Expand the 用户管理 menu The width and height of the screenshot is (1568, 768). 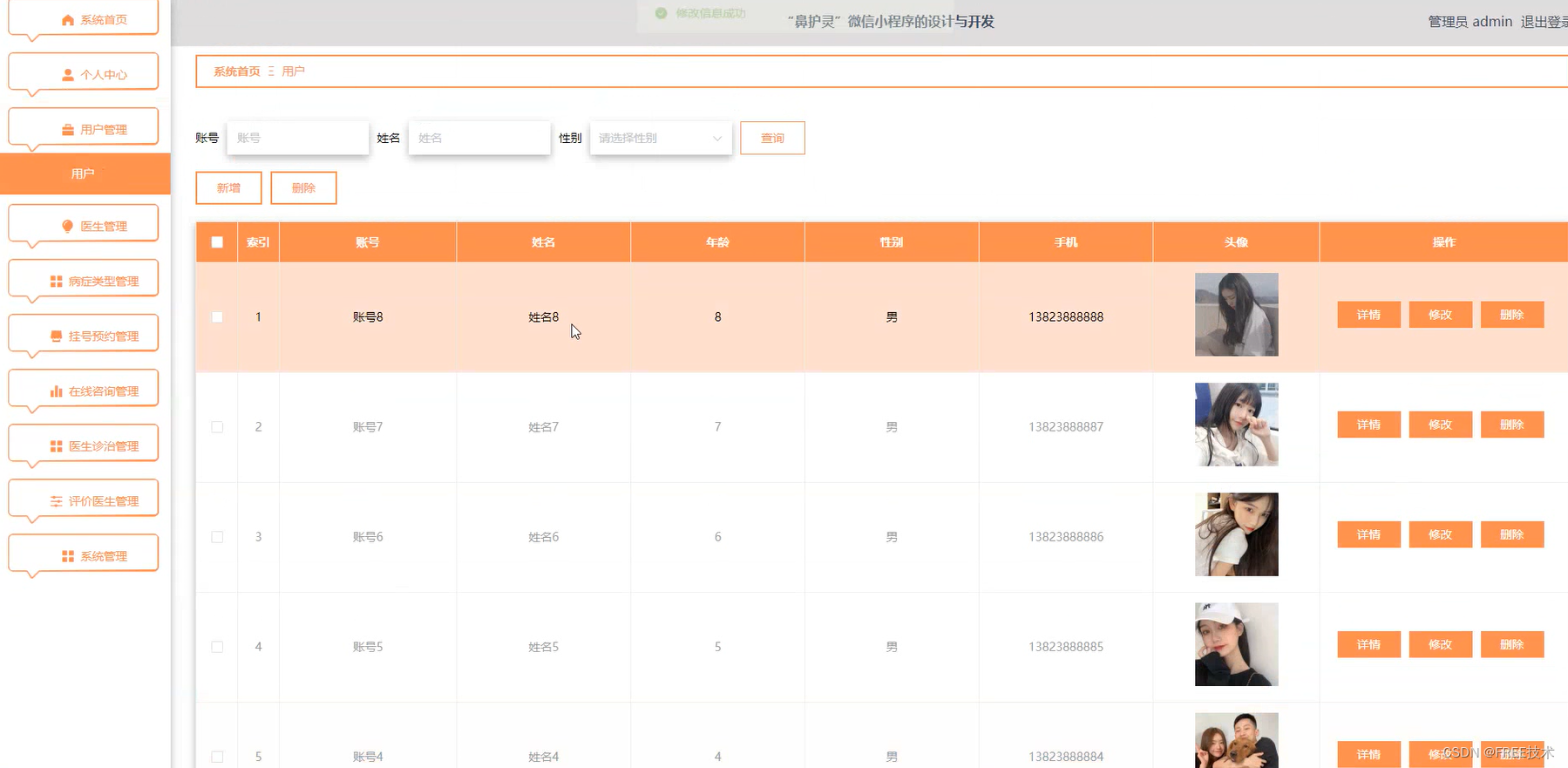click(84, 128)
